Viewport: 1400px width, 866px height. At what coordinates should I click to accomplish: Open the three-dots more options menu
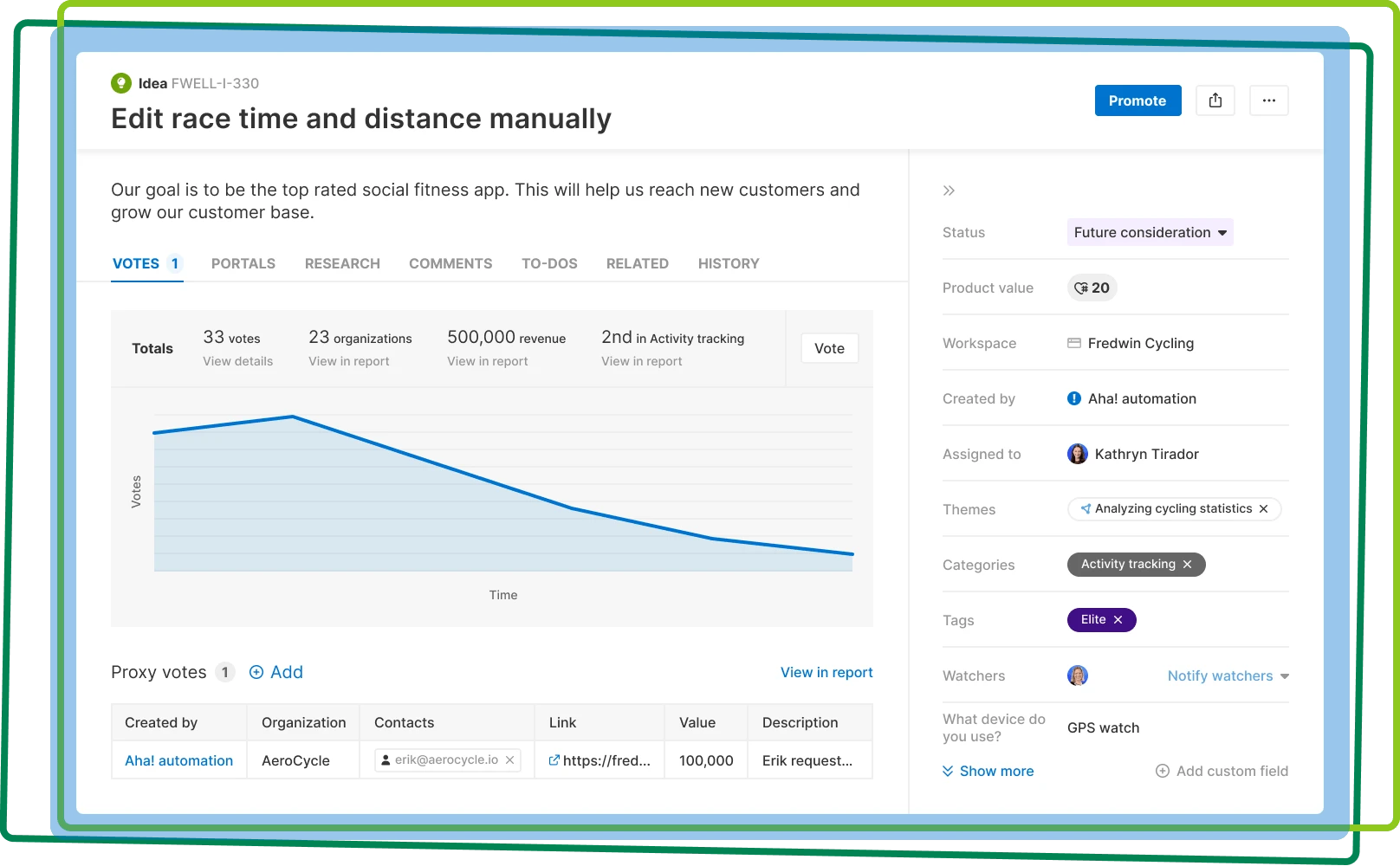pyautogui.click(x=1269, y=100)
